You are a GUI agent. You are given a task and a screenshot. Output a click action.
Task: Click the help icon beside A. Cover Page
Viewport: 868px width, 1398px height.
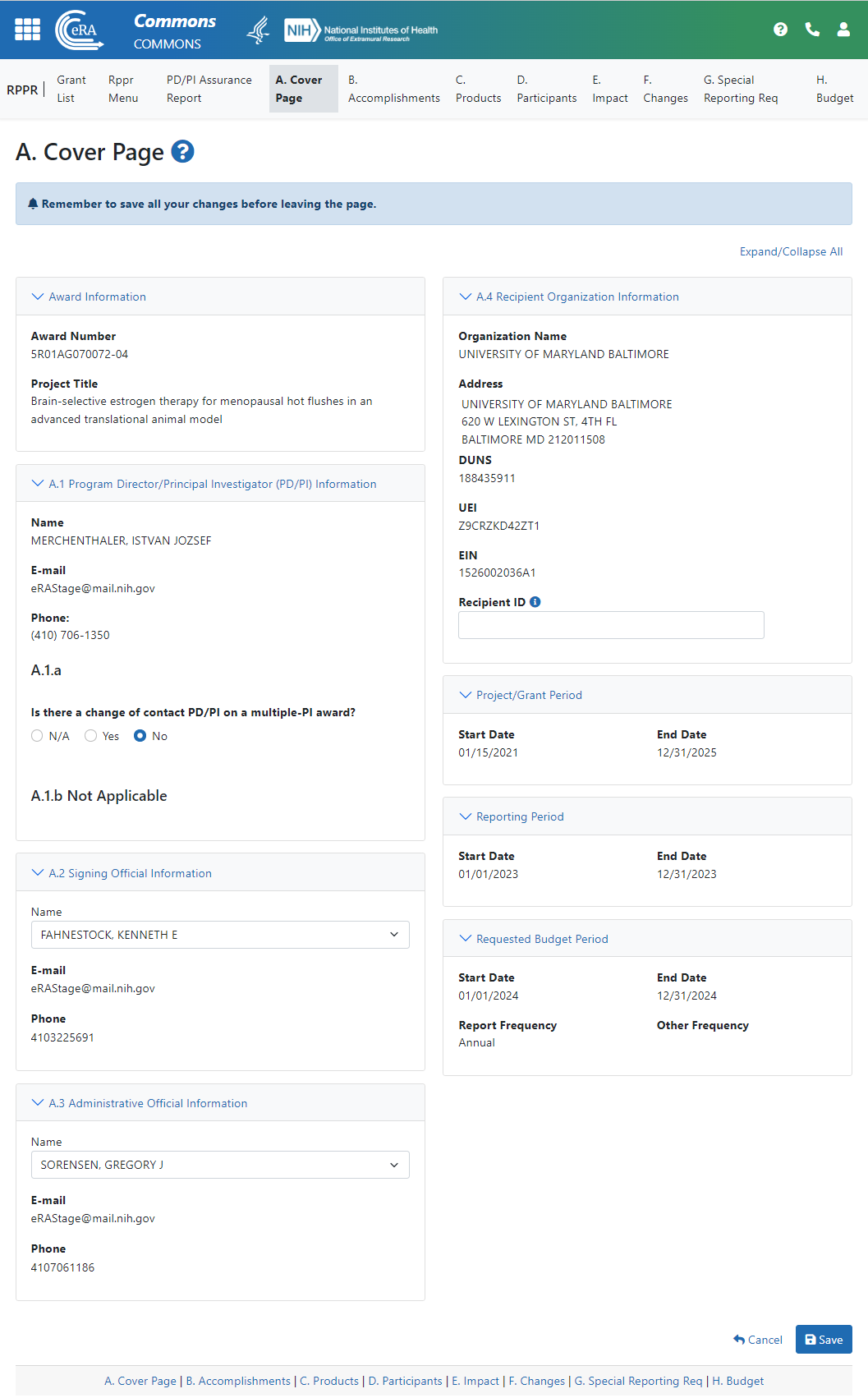(x=182, y=152)
